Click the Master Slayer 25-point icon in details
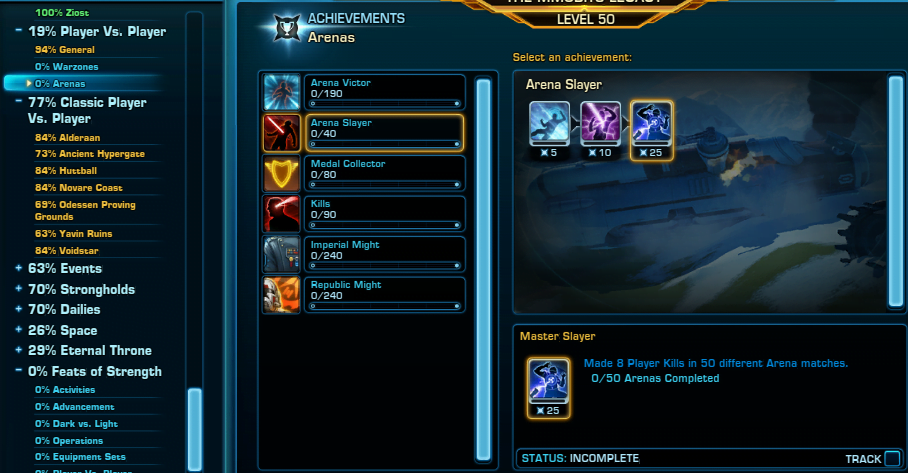Viewport: 908px width, 473px height. coord(548,387)
